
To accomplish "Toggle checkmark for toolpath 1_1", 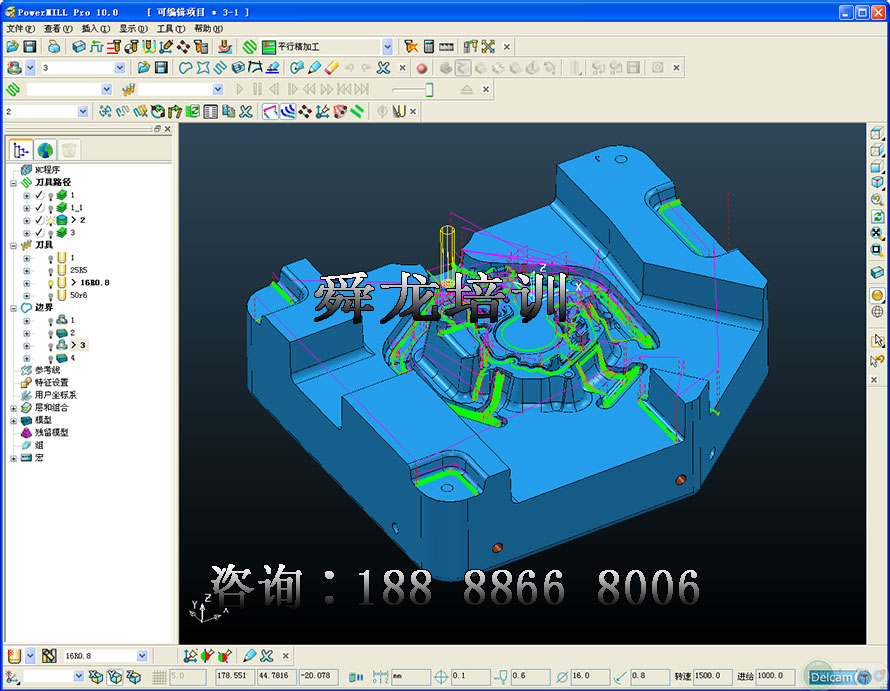I will click(x=39, y=208).
